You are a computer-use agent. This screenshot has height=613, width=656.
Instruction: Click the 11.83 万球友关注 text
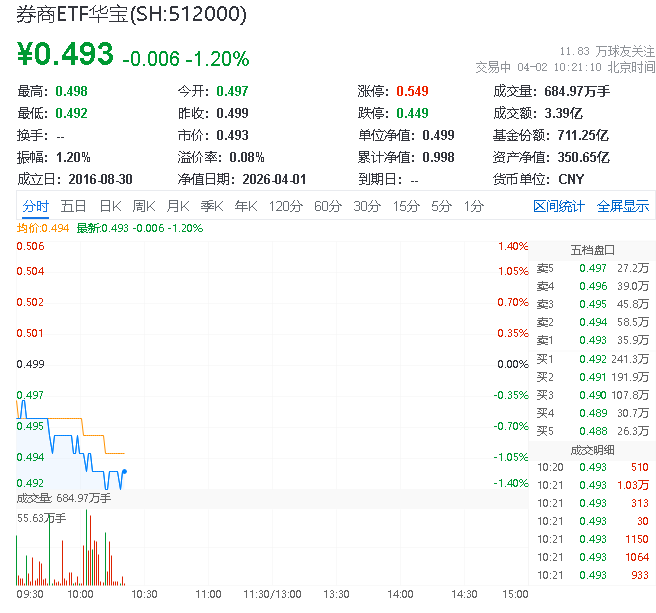607,51
